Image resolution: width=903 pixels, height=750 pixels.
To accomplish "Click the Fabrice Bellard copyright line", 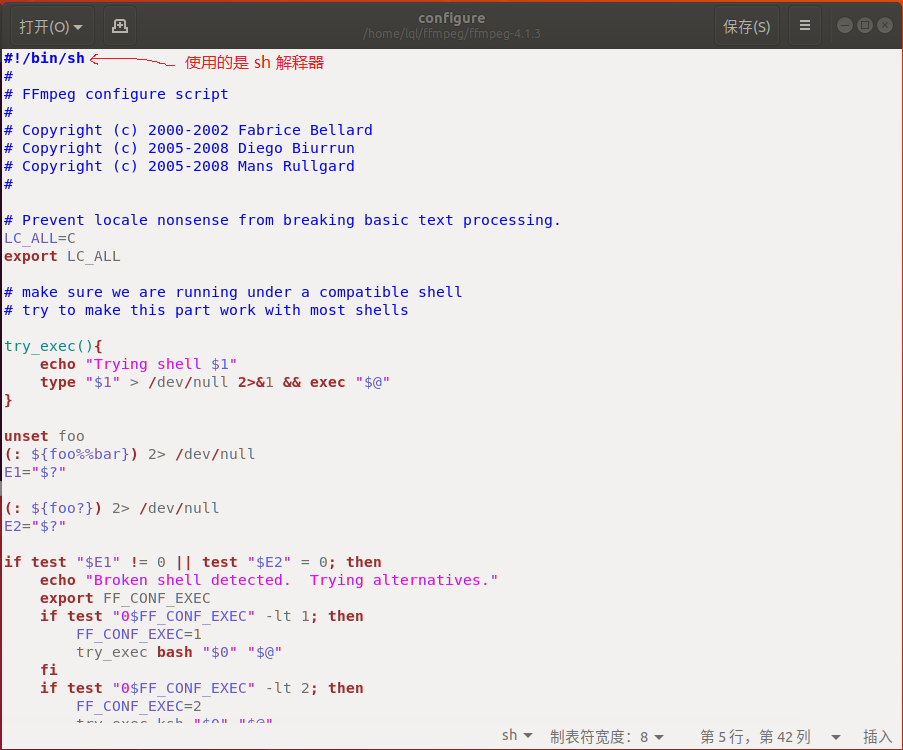I will coord(188,130).
